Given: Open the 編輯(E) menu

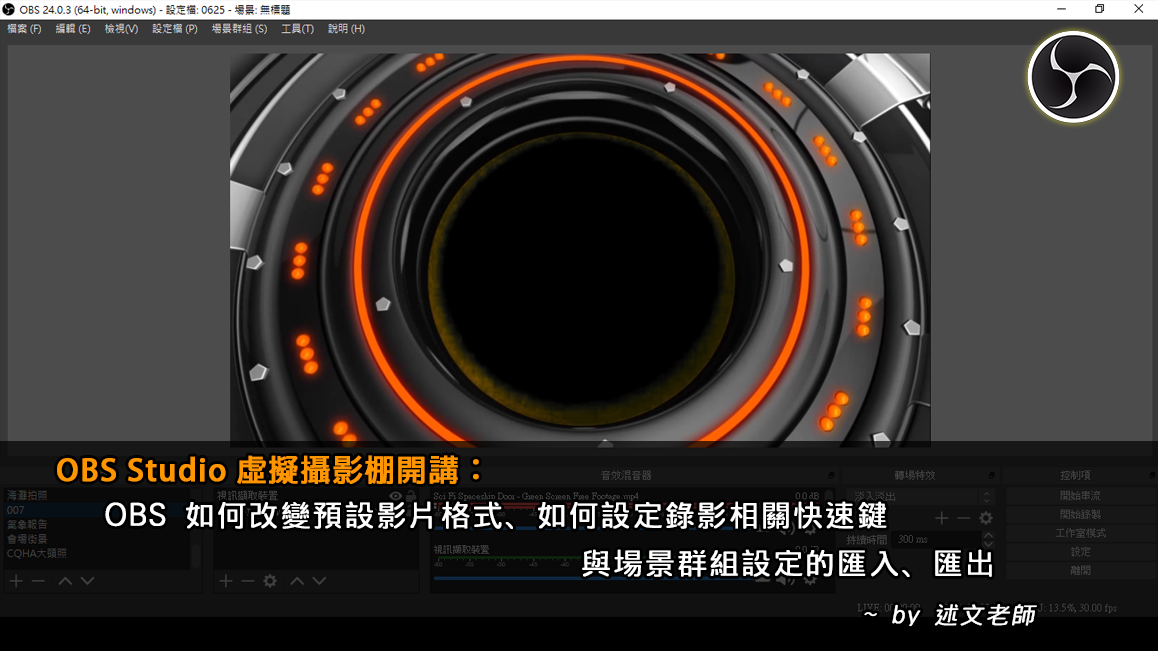Looking at the screenshot, I should (73, 29).
